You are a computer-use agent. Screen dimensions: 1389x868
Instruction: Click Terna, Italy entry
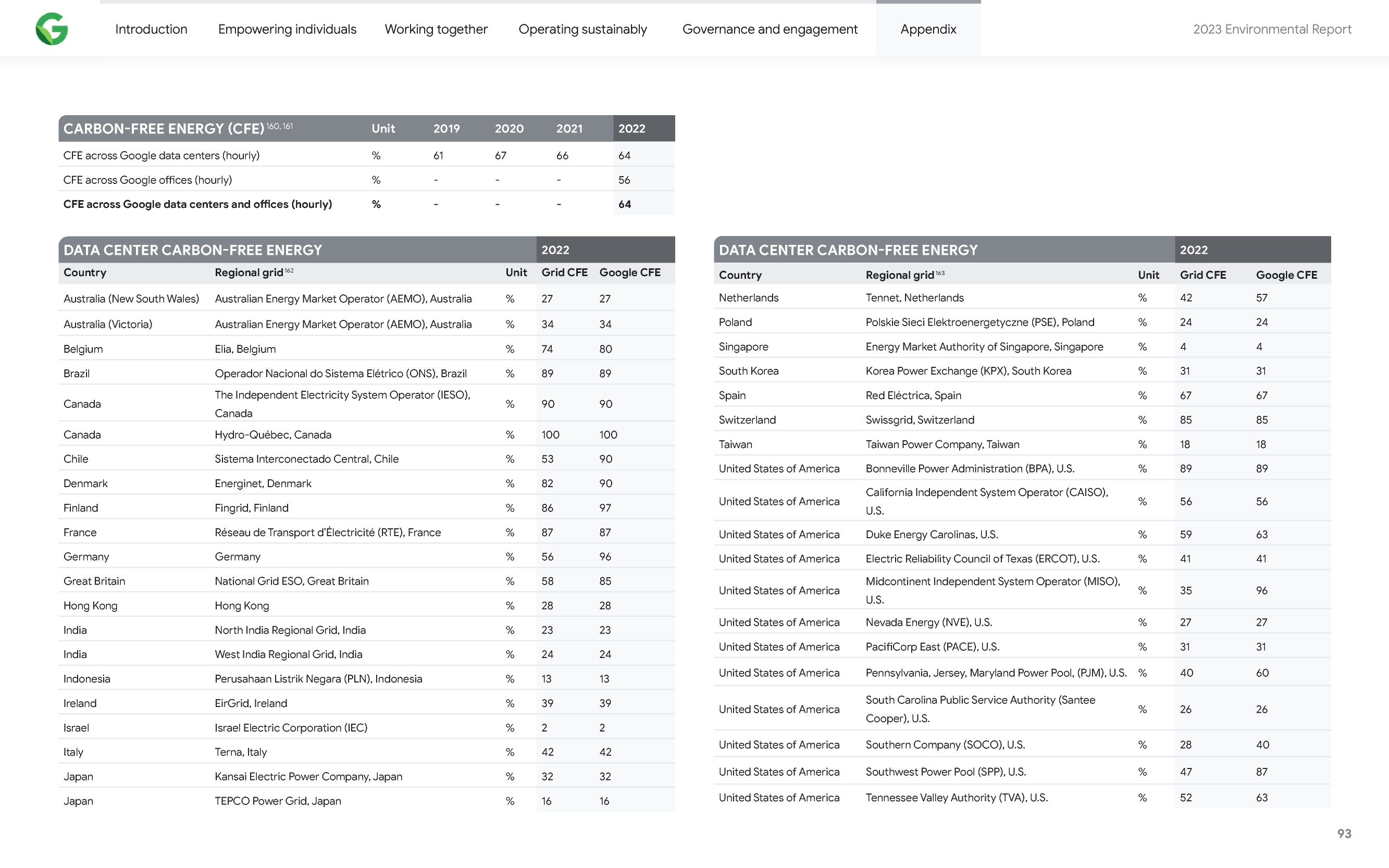[x=241, y=752]
